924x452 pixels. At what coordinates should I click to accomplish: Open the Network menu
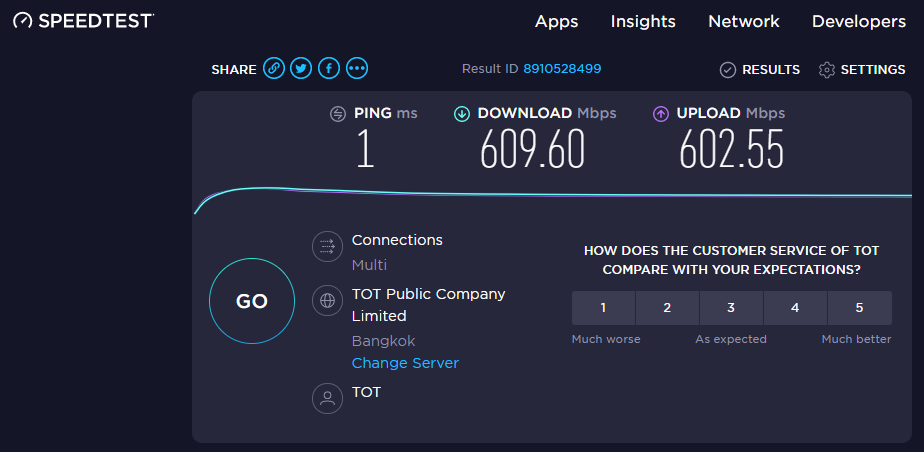point(744,22)
